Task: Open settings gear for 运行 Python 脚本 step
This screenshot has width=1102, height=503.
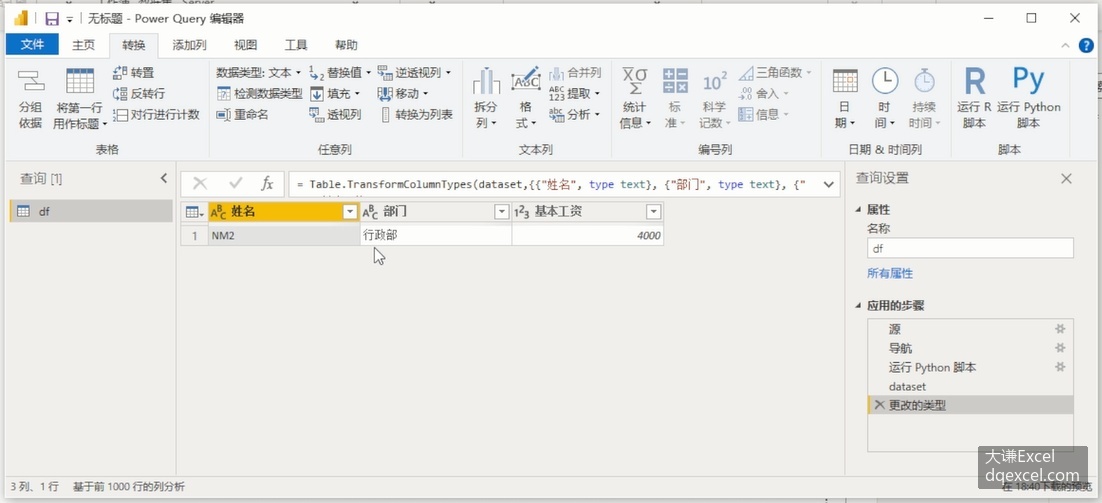Action: coord(1060,367)
